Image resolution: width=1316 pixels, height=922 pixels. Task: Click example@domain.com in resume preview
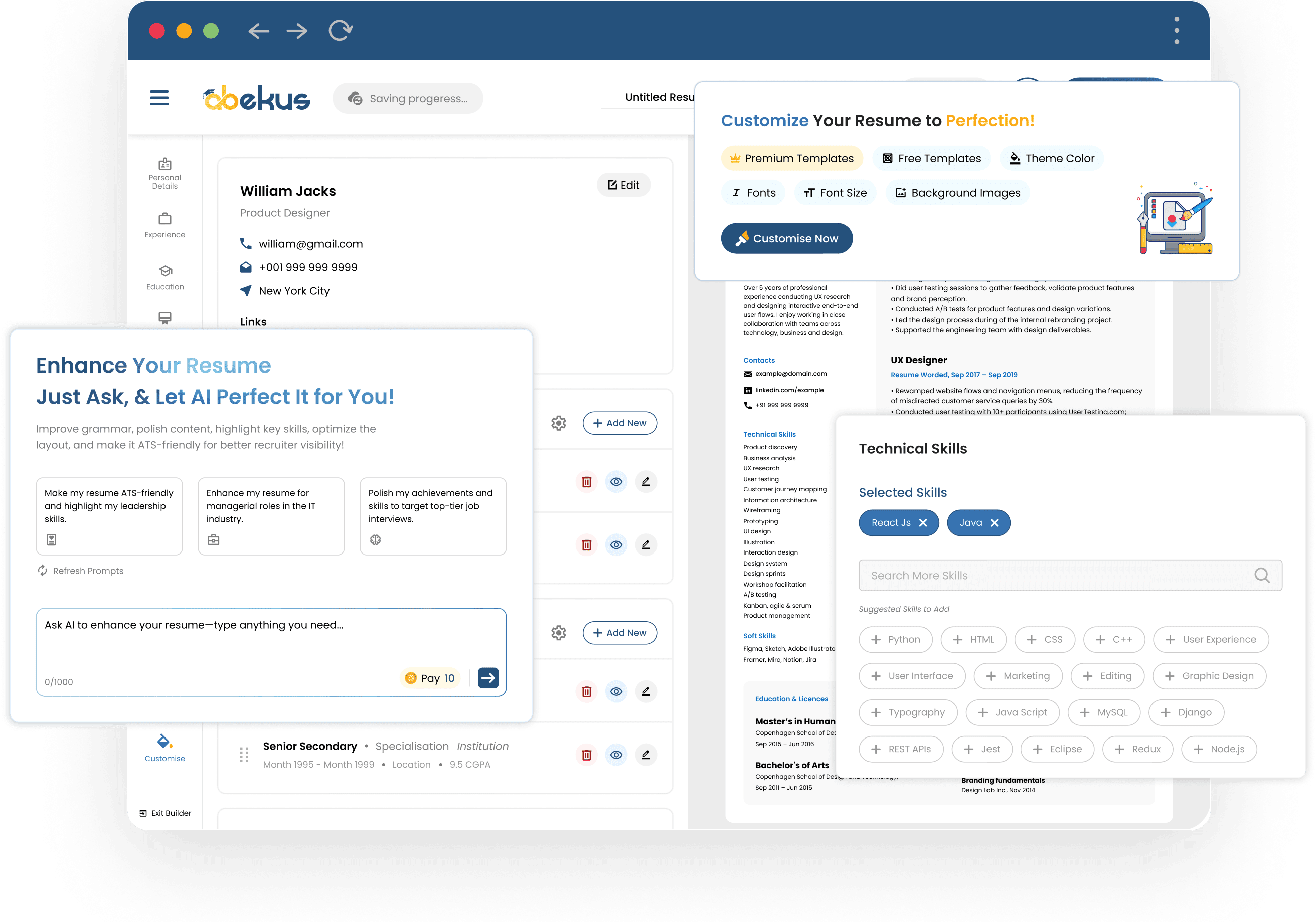pyautogui.click(x=791, y=373)
